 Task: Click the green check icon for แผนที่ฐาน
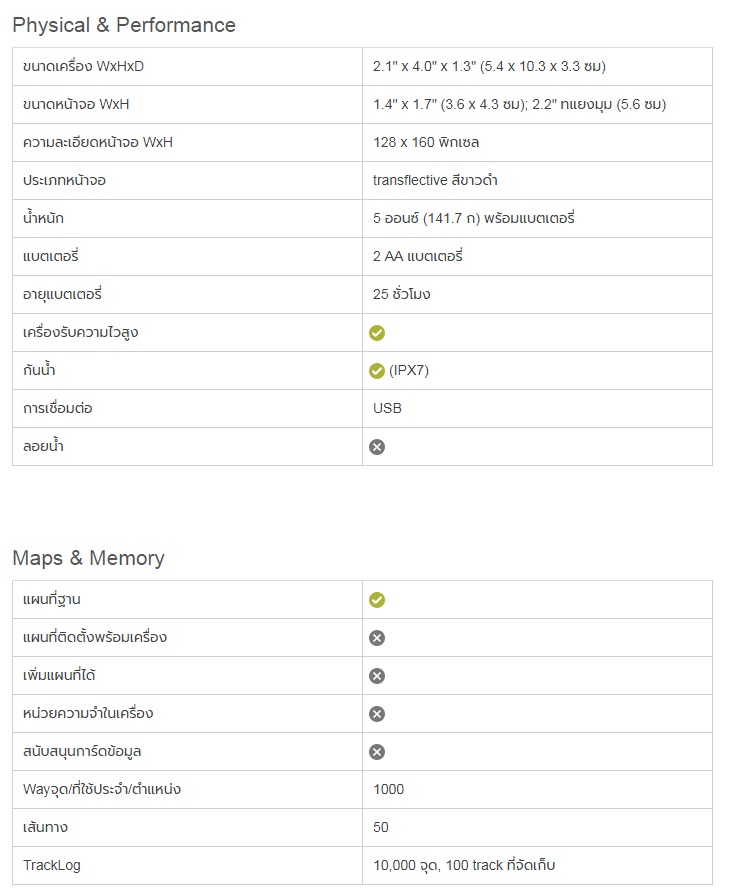[377, 600]
